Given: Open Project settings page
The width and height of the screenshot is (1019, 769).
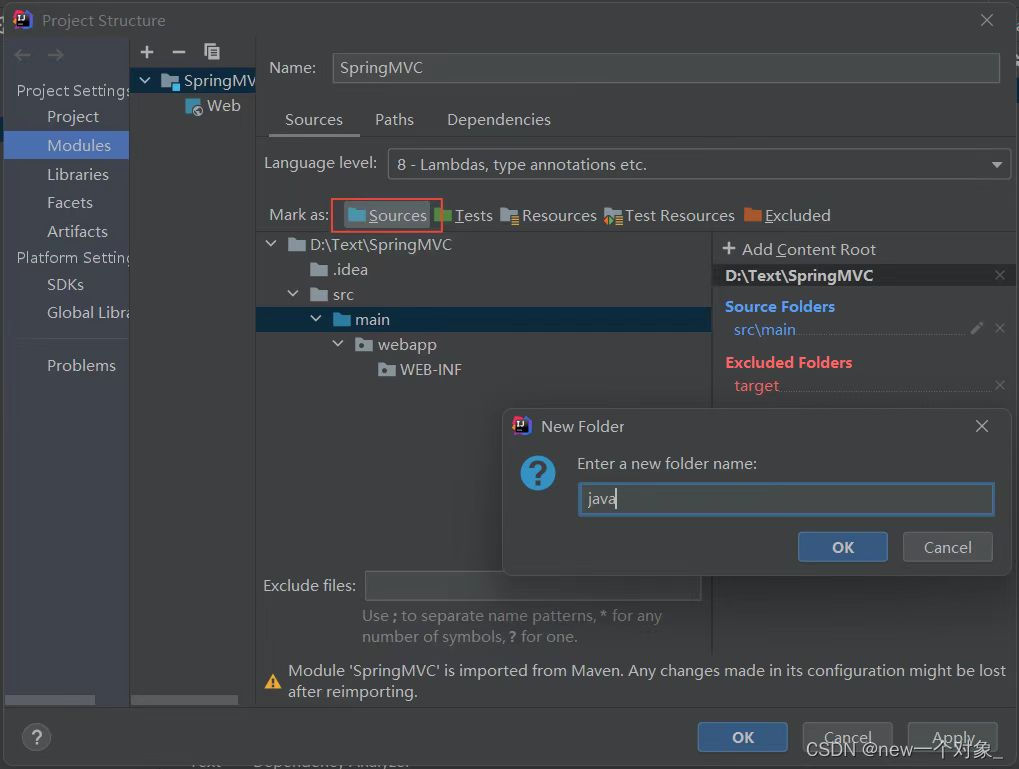Looking at the screenshot, I should (x=73, y=116).
